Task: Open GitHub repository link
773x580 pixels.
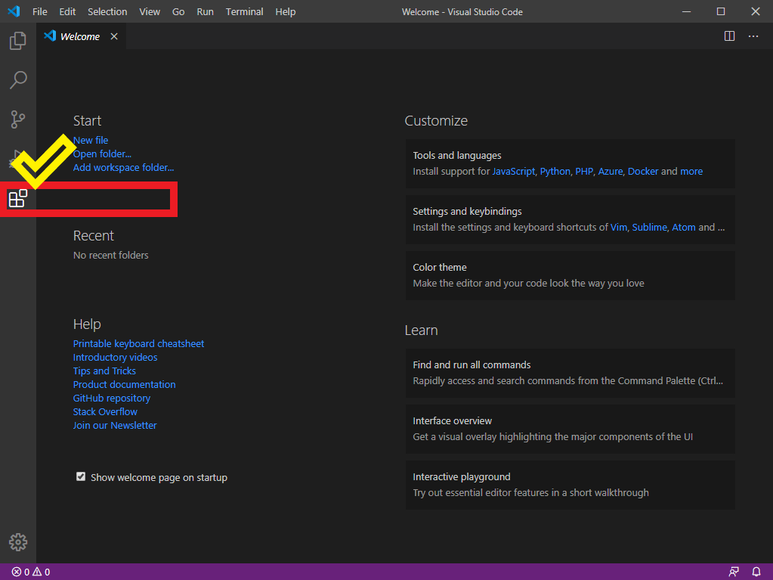Action: click(x=111, y=398)
